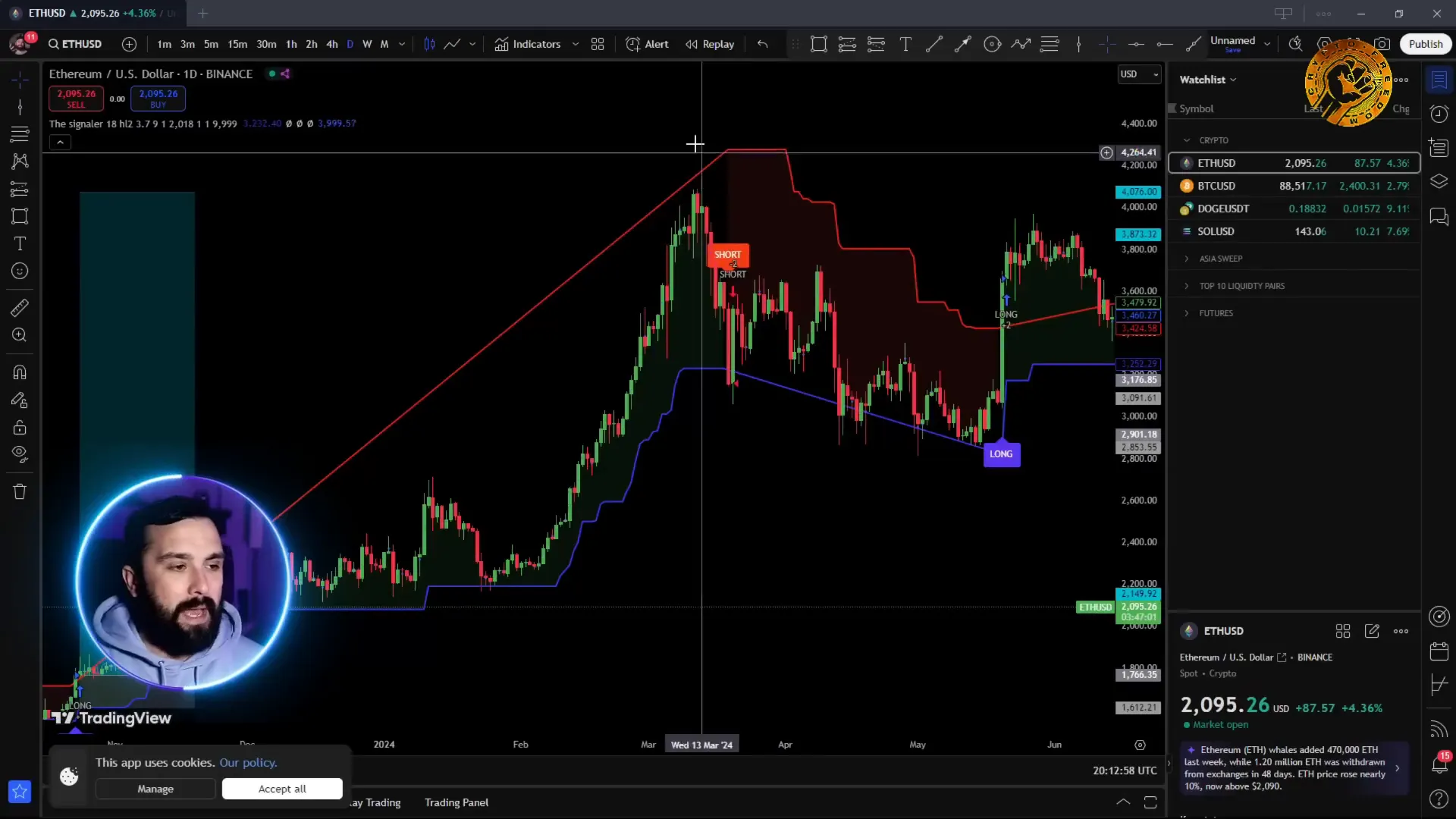This screenshot has width=1456, height=819.
Task: Click the blue BUY price button
Action: (x=158, y=99)
